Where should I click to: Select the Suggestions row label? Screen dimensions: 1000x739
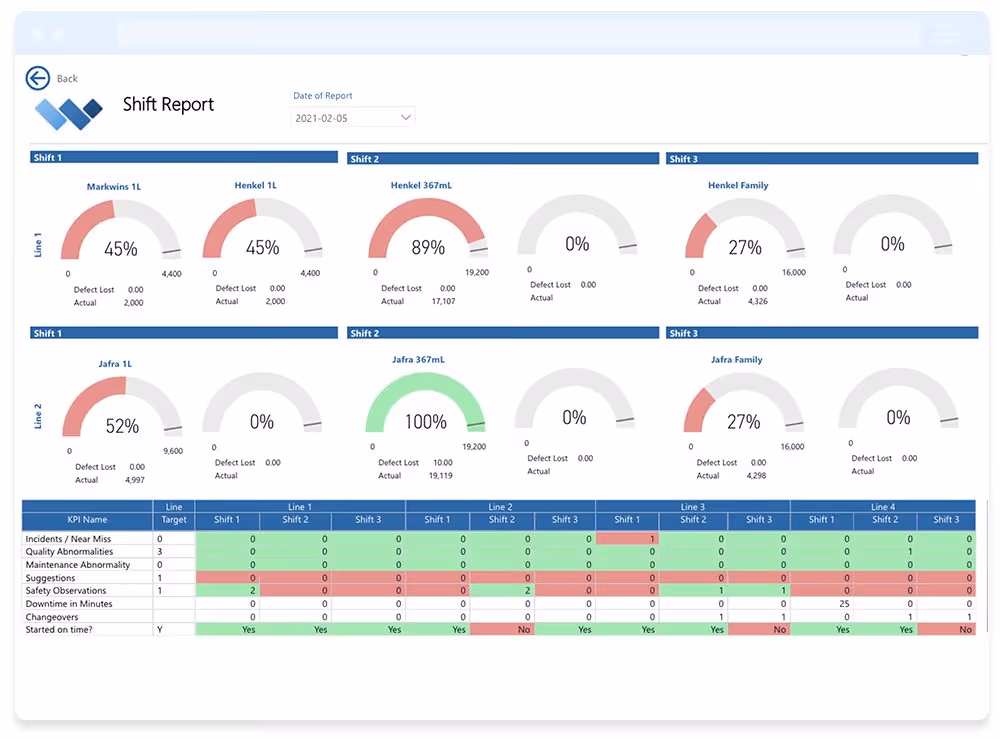[50, 578]
